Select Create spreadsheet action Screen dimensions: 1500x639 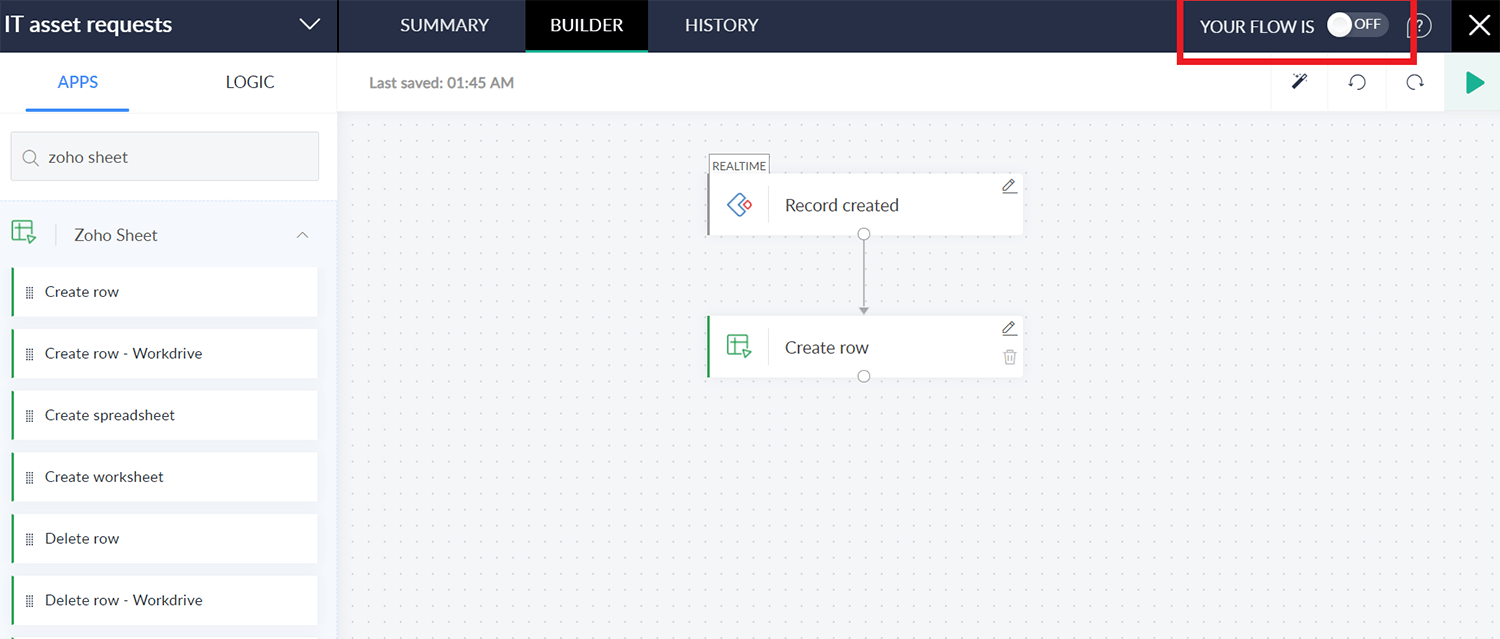[x=165, y=415]
